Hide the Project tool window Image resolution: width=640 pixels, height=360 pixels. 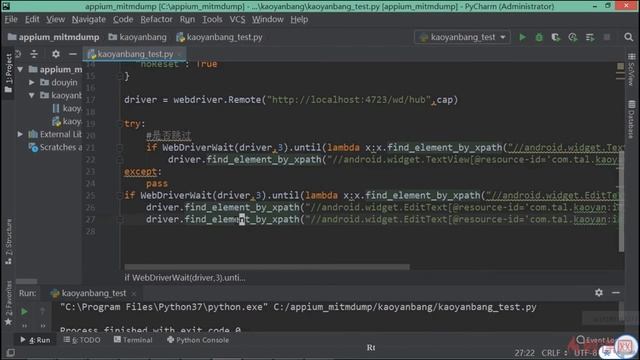click(x=73, y=54)
